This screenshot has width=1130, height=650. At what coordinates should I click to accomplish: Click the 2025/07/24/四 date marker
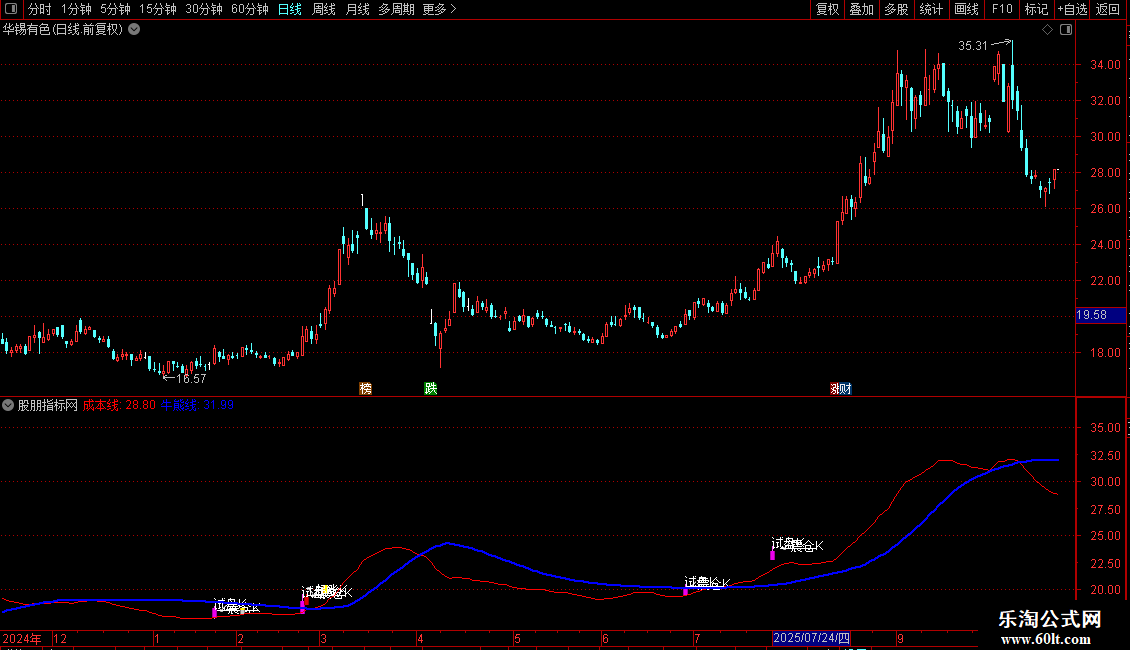coord(811,638)
